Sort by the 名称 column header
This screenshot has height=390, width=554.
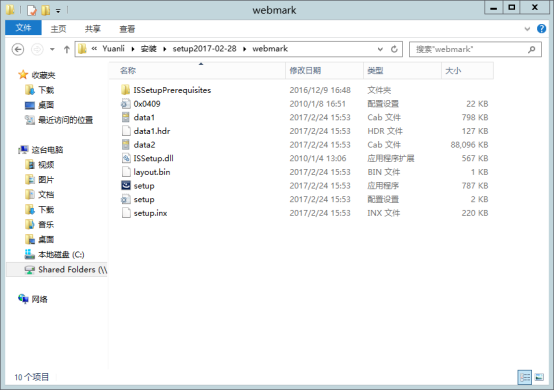coord(197,70)
